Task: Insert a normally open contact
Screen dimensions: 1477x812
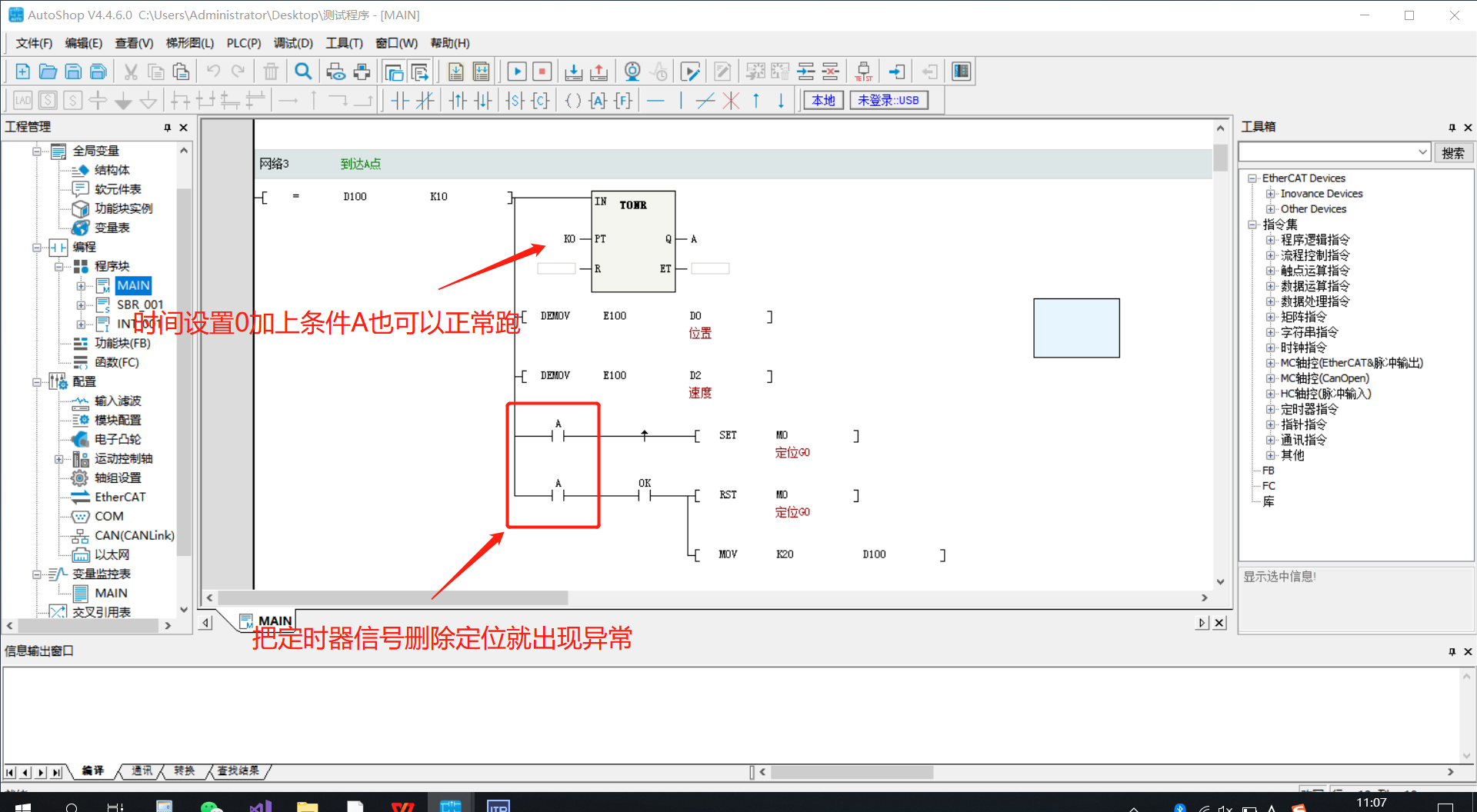Action: 400,100
